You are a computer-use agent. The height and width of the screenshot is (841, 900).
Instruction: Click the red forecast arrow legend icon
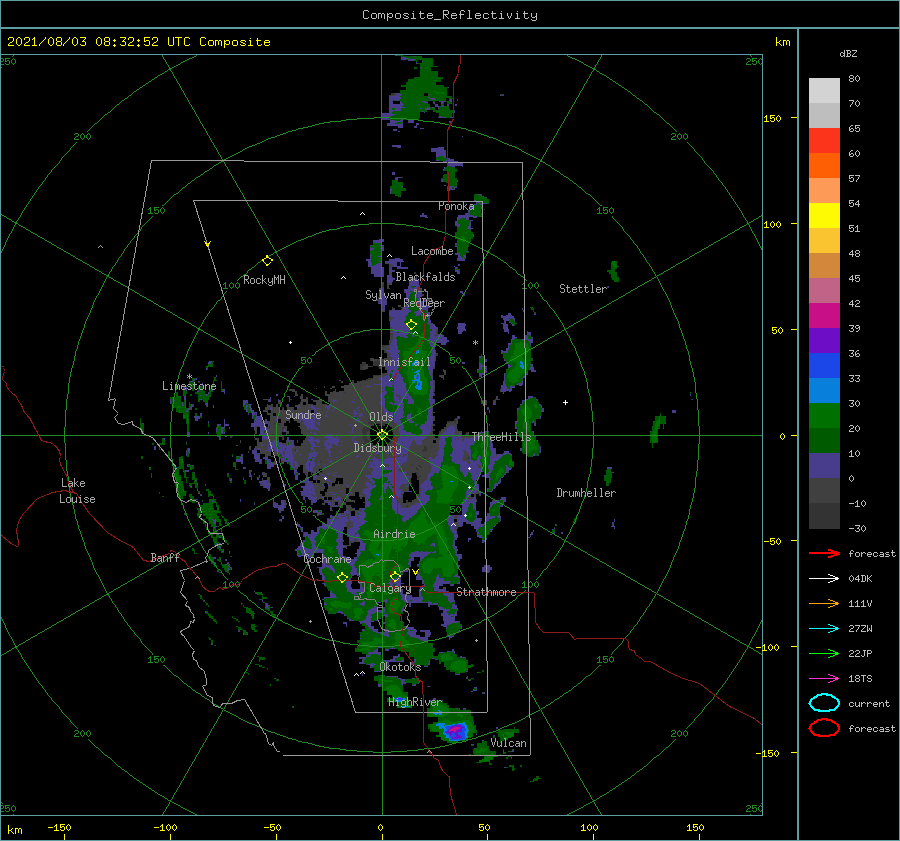pos(824,553)
